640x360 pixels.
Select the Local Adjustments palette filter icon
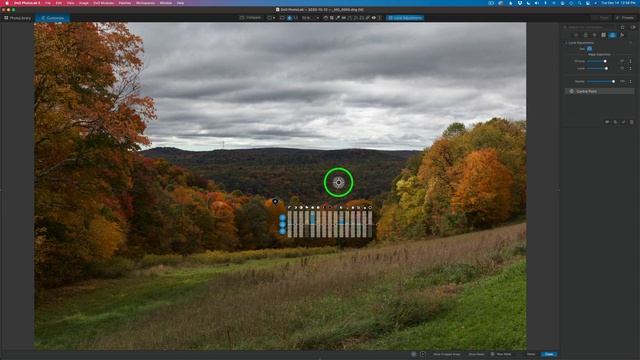coord(613,35)
